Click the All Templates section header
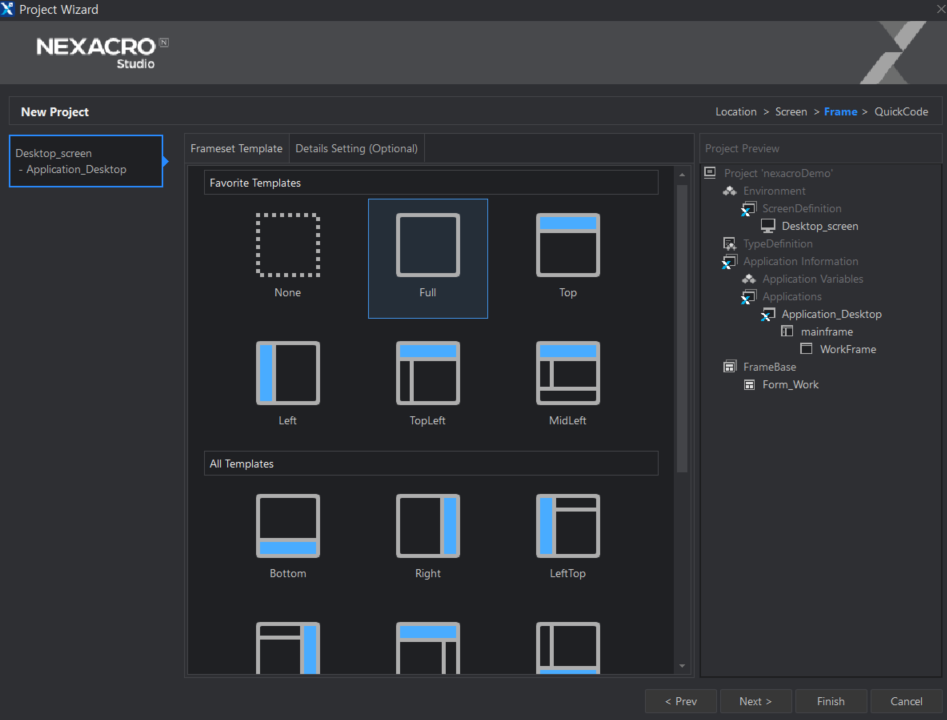 (431, 463)
